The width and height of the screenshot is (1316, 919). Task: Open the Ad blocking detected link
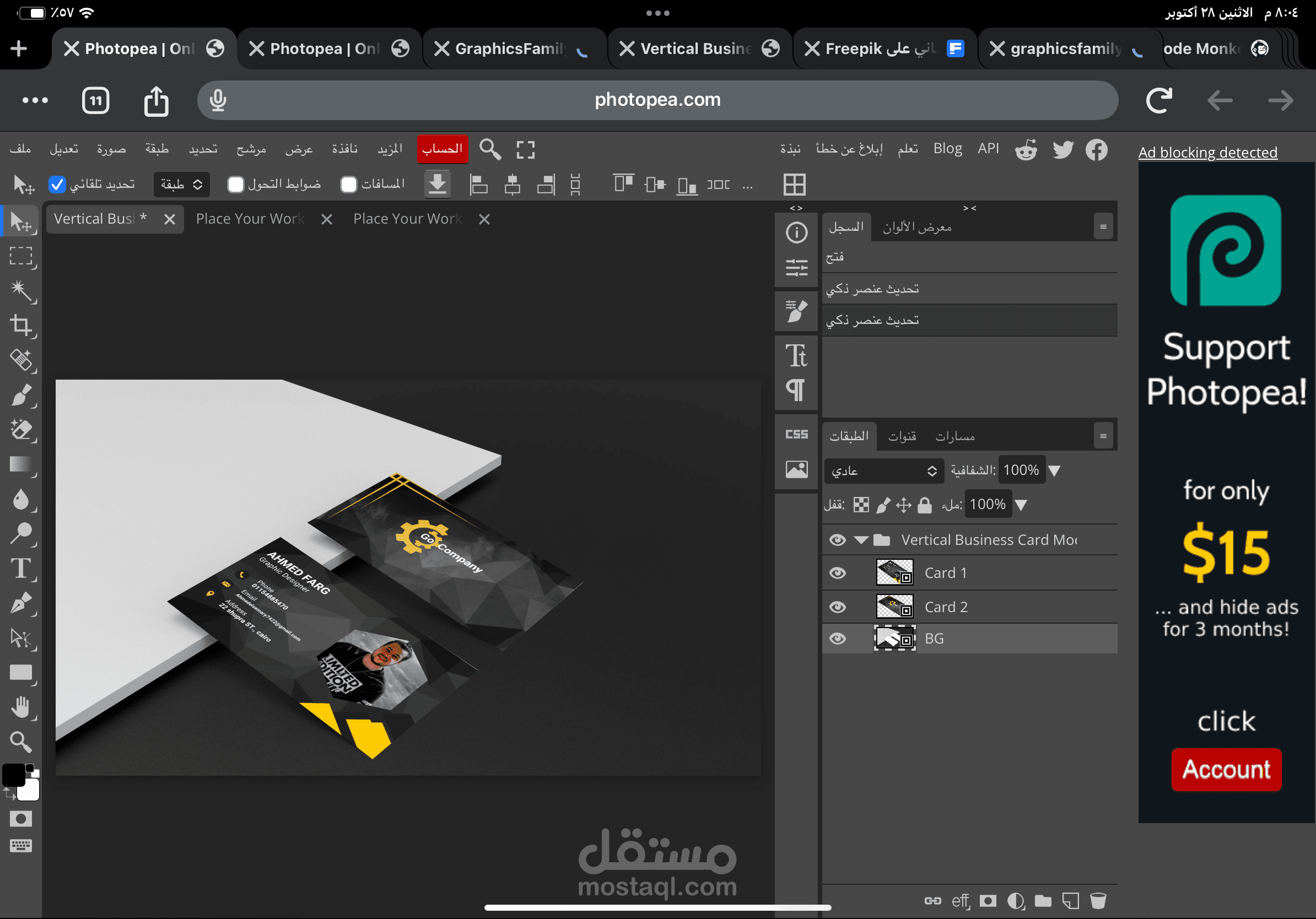point(1207,153)
